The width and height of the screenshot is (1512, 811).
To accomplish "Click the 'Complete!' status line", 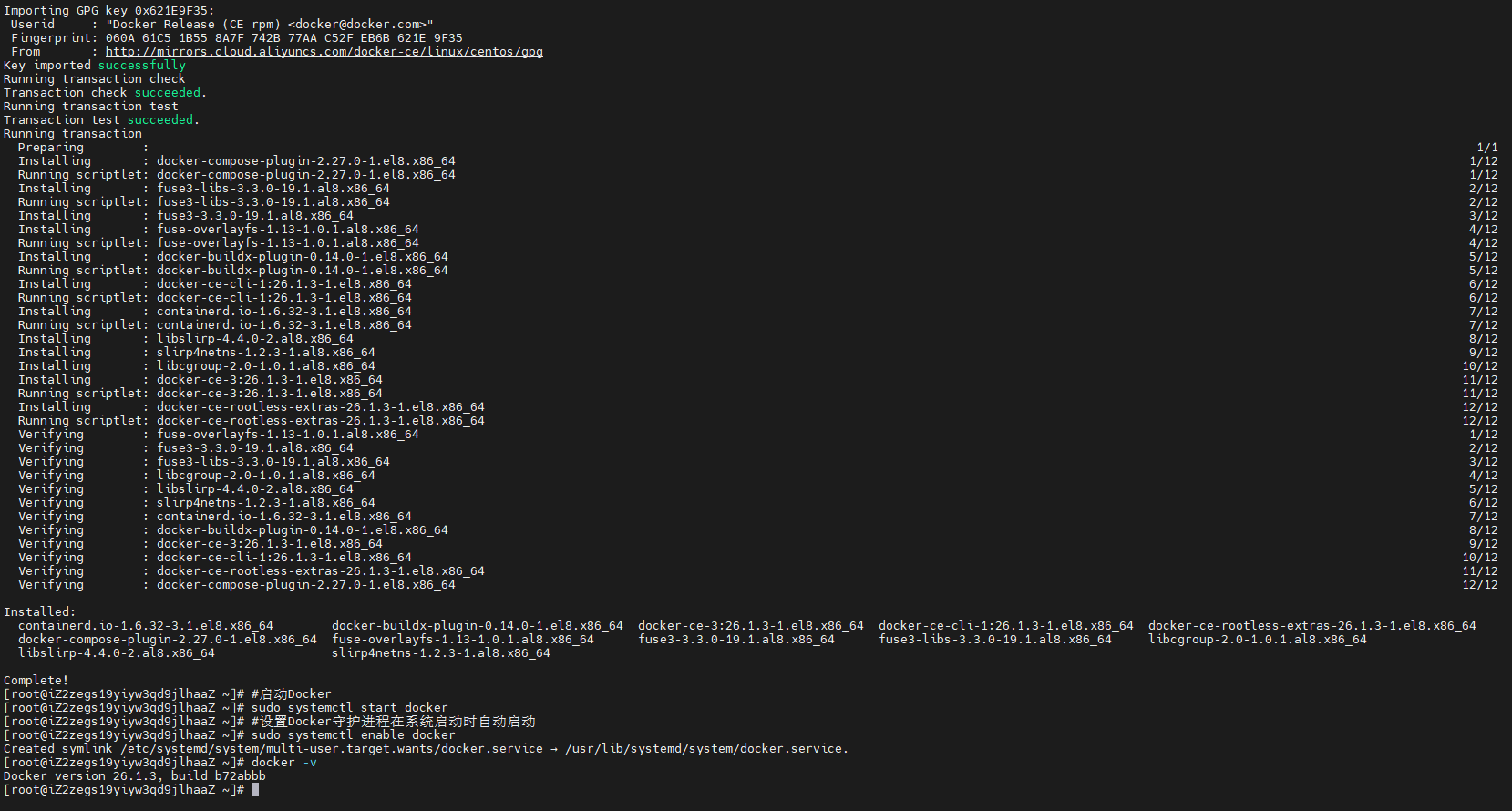I will point(36,681).
